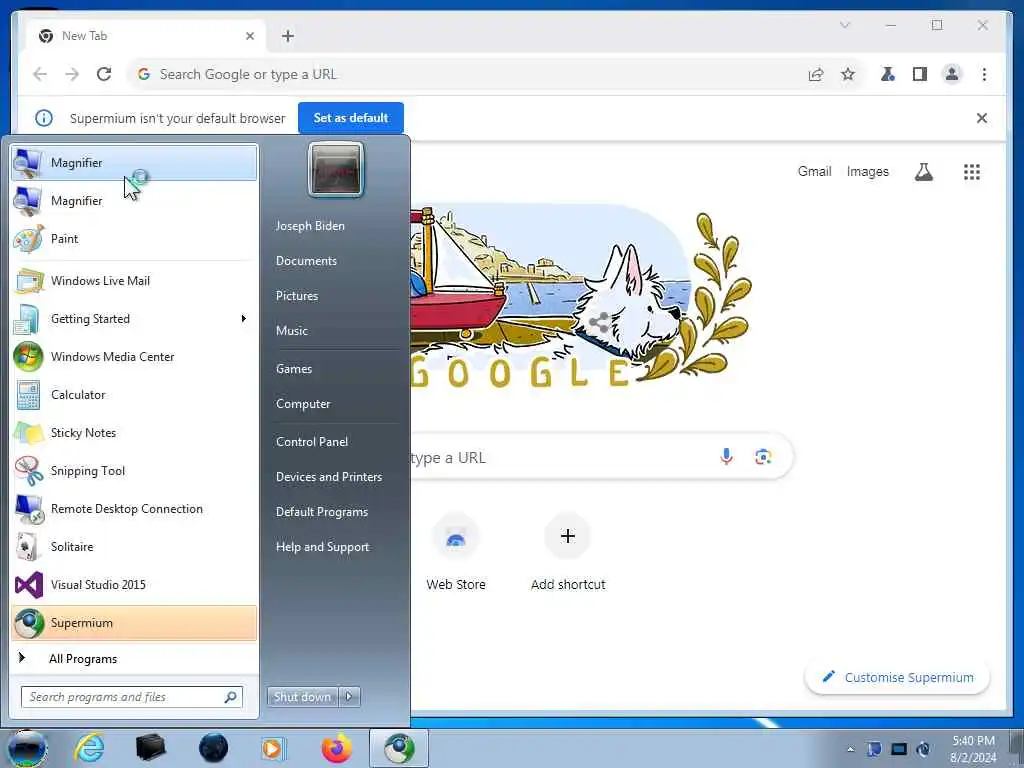This screenshot has height=768, width=1024.
Task: Open Windows Media Player taskbar icon
Action: point(272,748)
